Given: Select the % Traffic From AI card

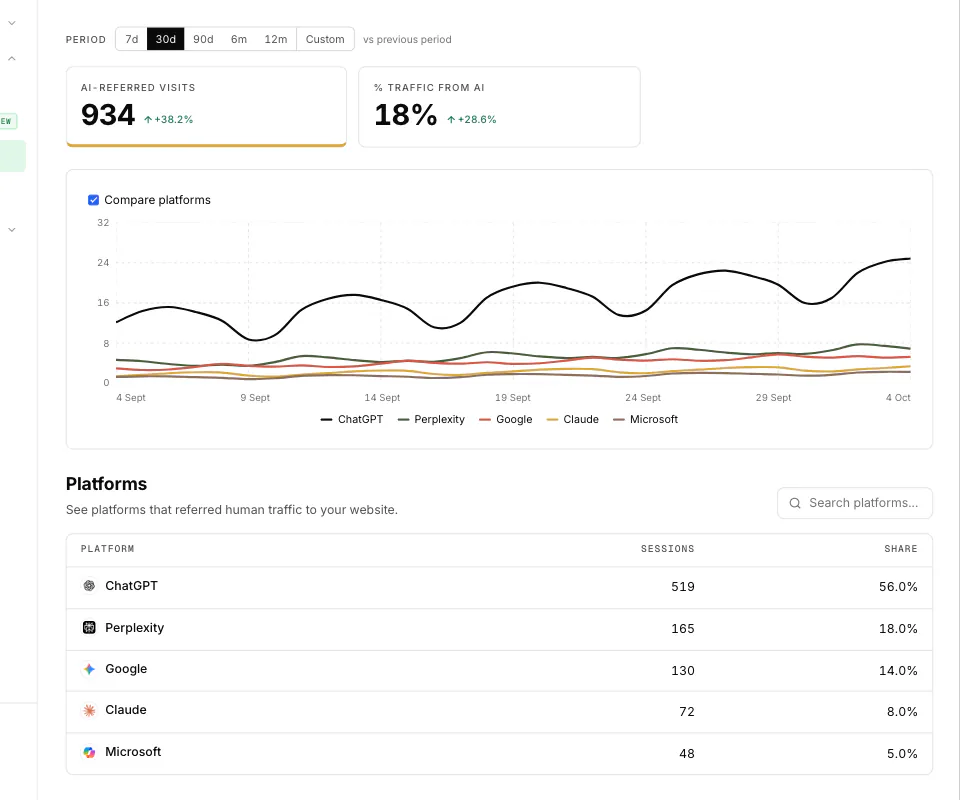Looking at the screenshot, I should click(499, 107).
